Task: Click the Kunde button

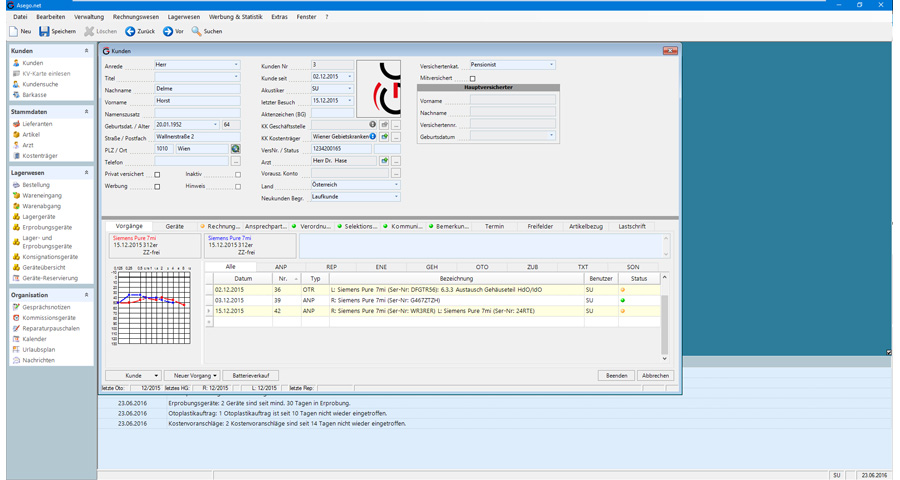Action: (x=133, y=376)
